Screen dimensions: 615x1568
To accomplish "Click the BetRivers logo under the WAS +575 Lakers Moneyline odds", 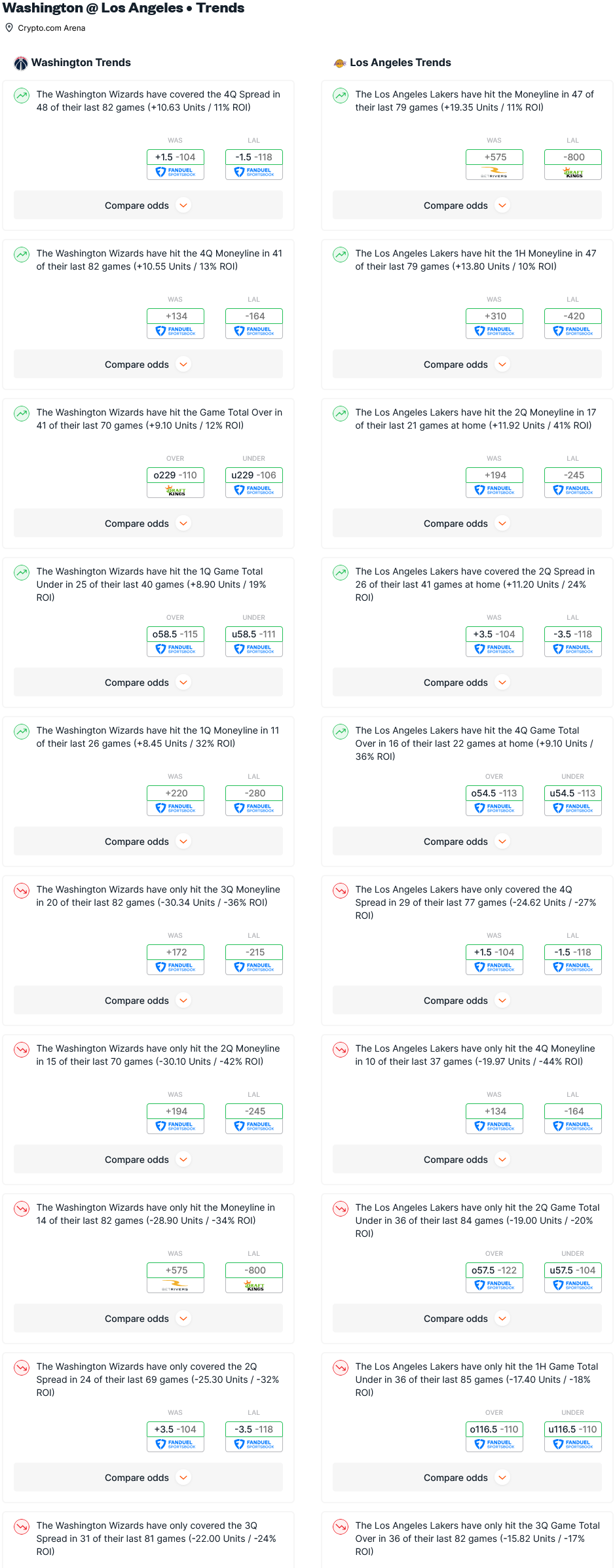I will [x=494, y=172].
